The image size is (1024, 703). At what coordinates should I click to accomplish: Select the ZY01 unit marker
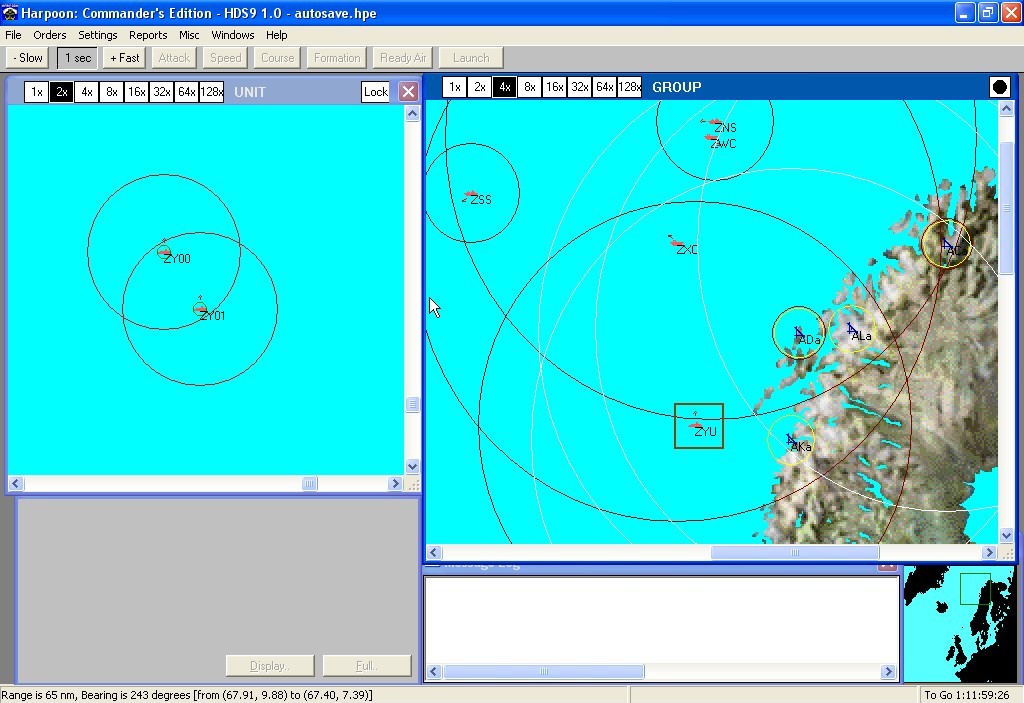[200, 309]
